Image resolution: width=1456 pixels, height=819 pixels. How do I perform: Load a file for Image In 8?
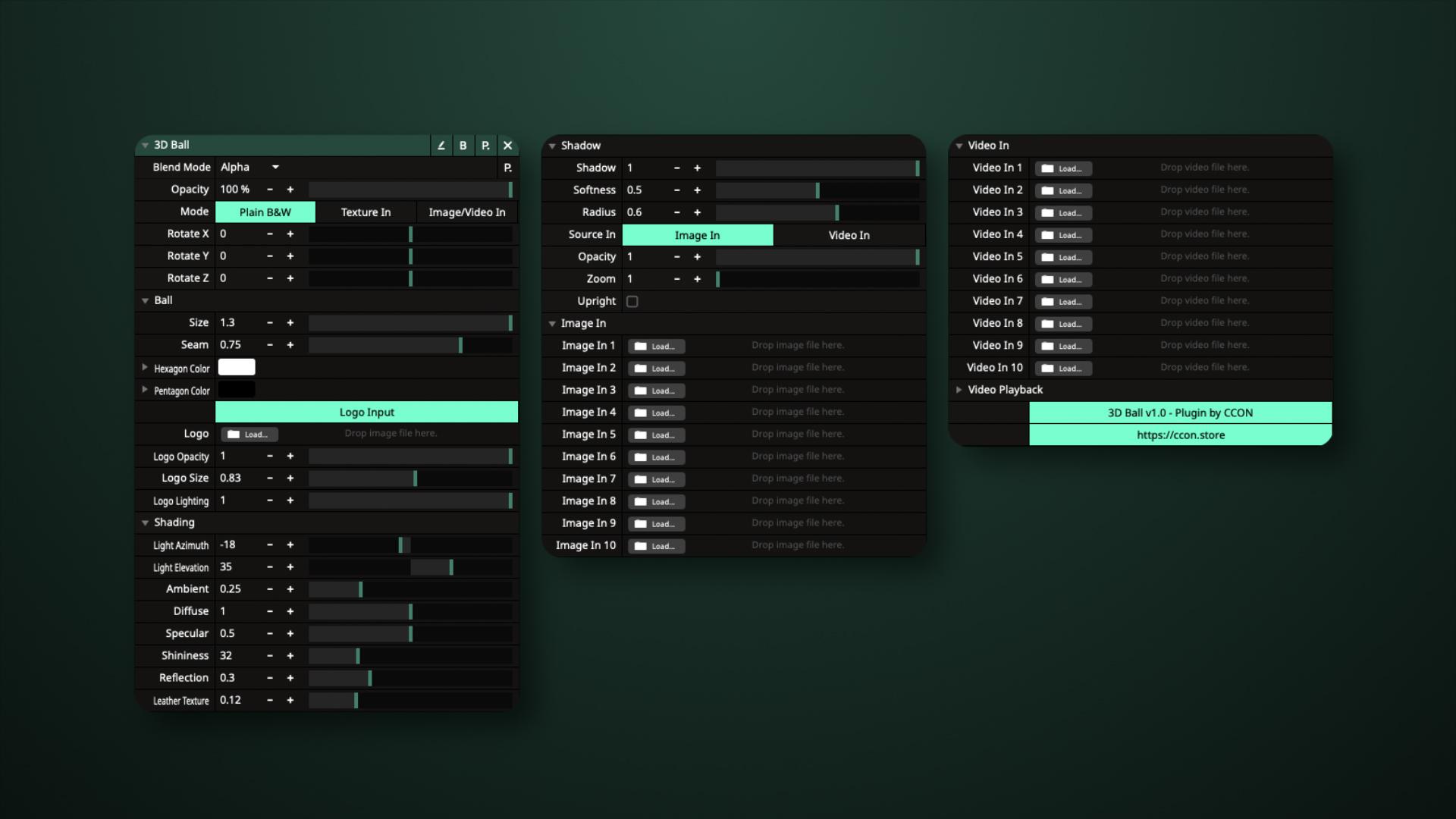pos(657,502)
